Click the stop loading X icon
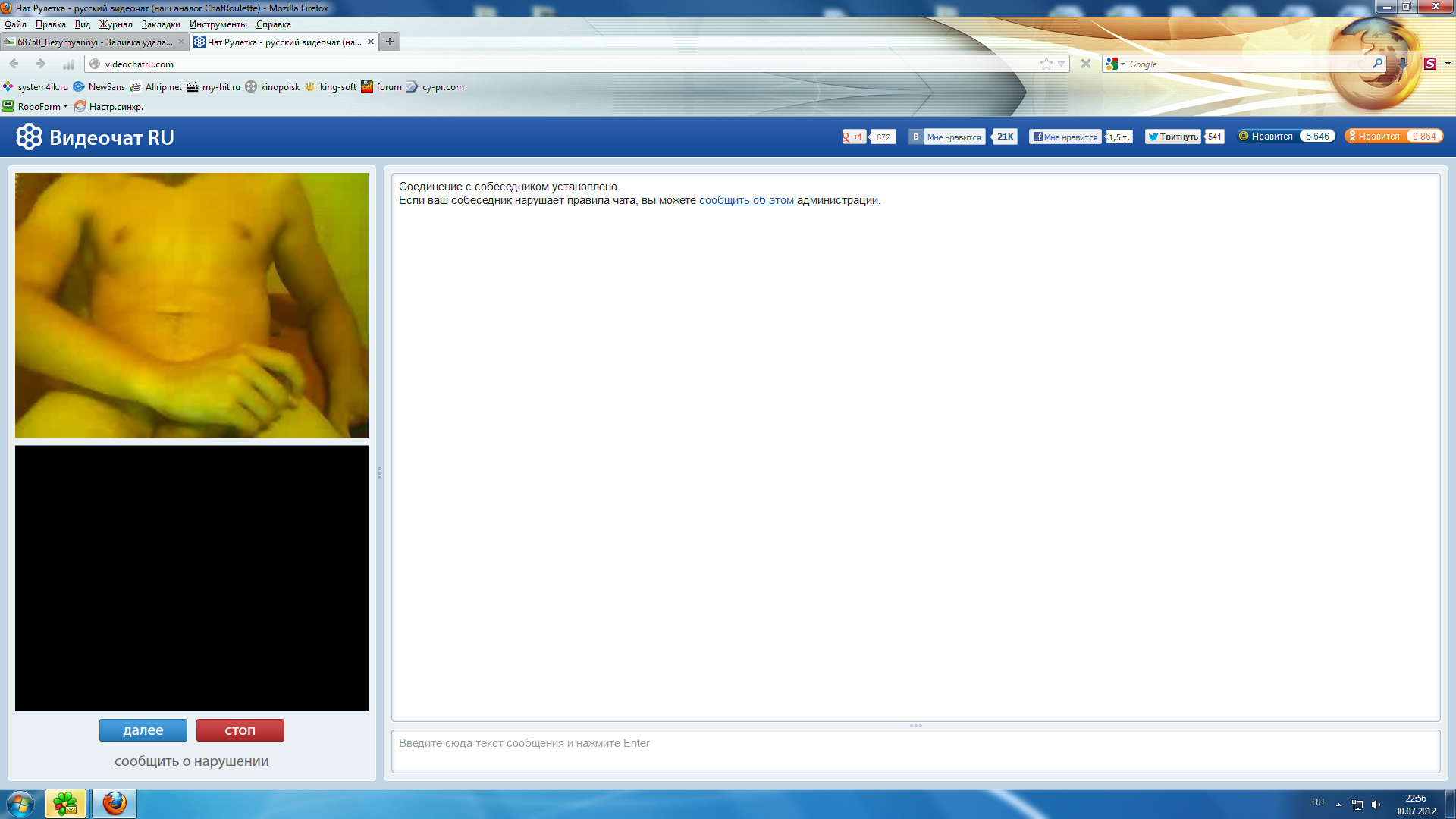 (1086, 64)
